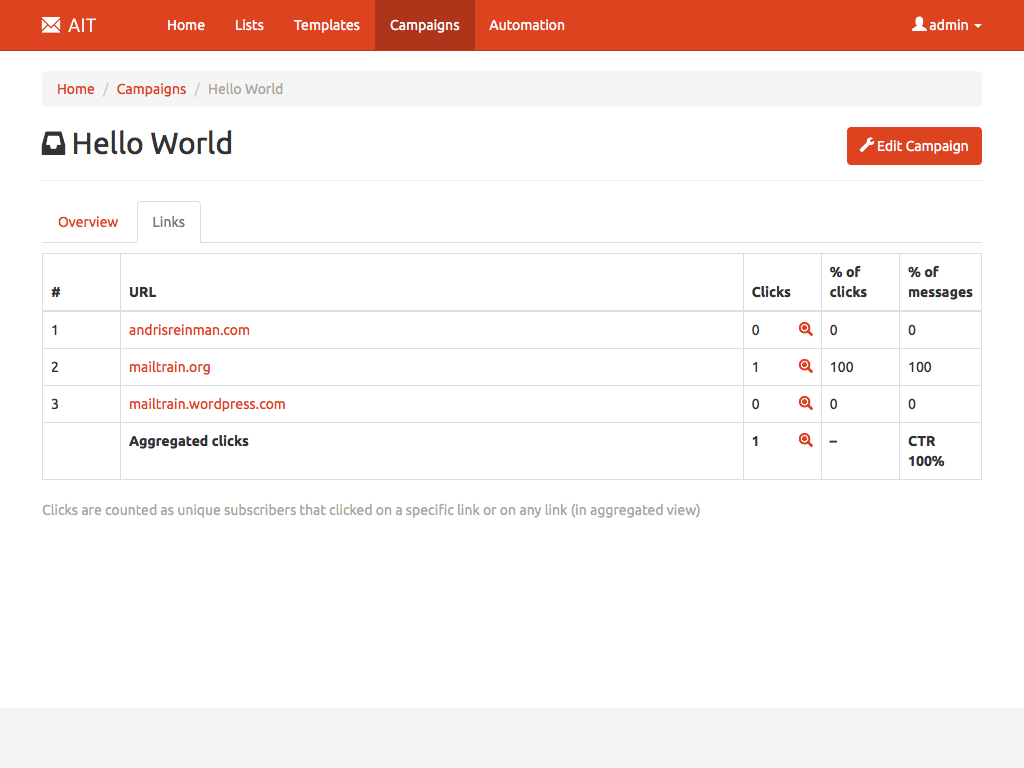Click the magnifier icon for andrisreinman.com clicks
The width and height of the screenshot is (1024, 768).
(805, 329)
